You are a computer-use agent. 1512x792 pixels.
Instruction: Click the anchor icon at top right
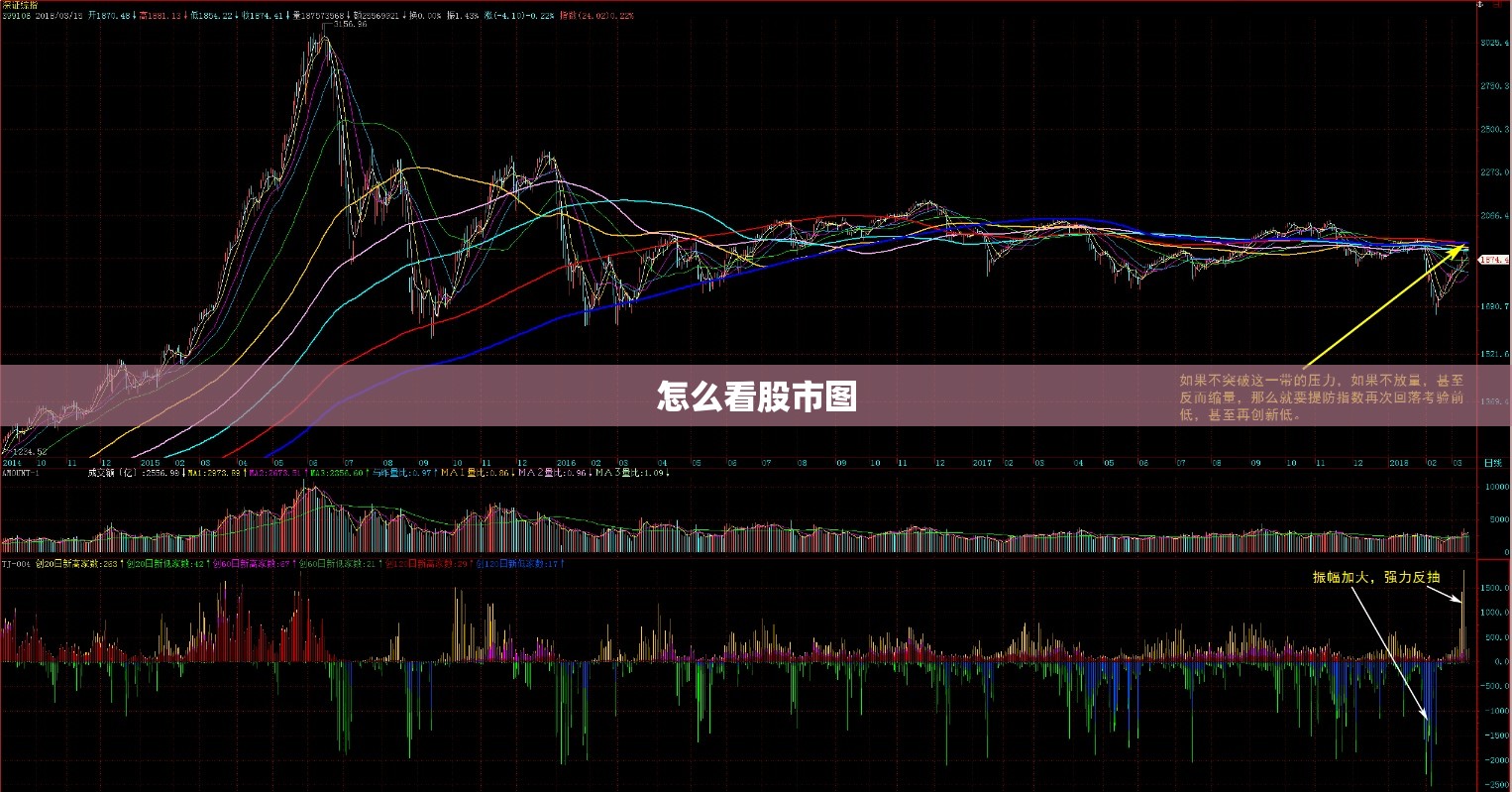[x=1480, y=5]
